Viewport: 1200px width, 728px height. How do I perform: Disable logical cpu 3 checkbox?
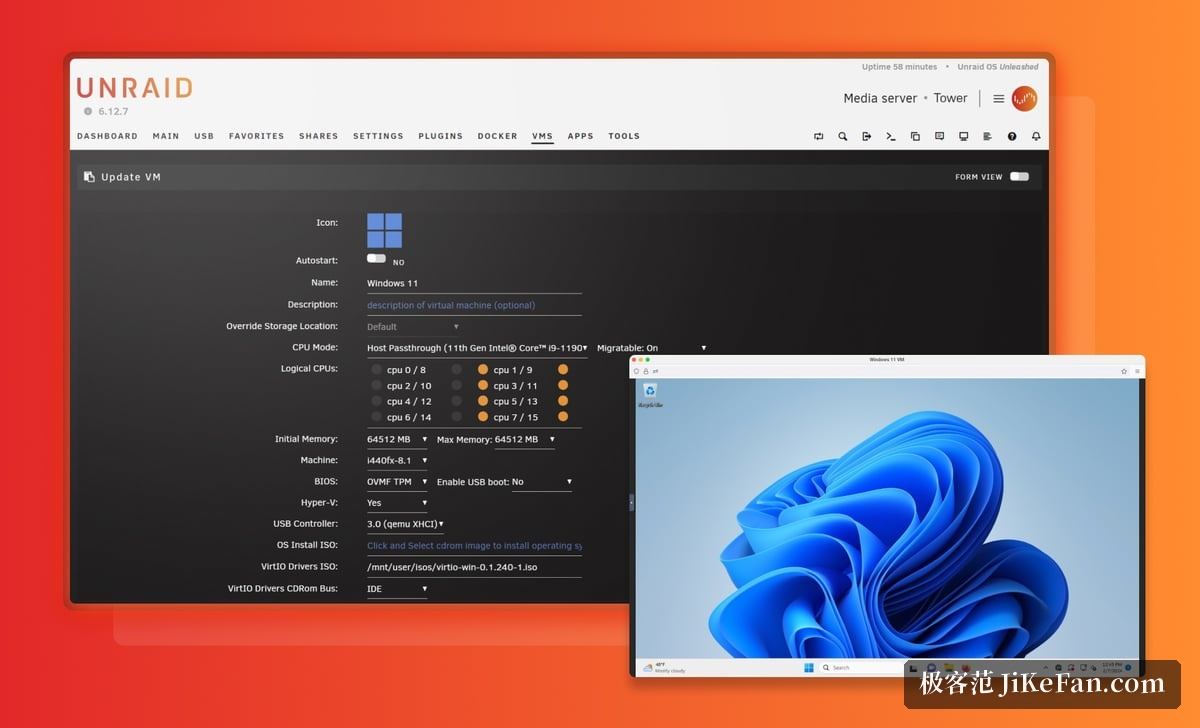483,385
